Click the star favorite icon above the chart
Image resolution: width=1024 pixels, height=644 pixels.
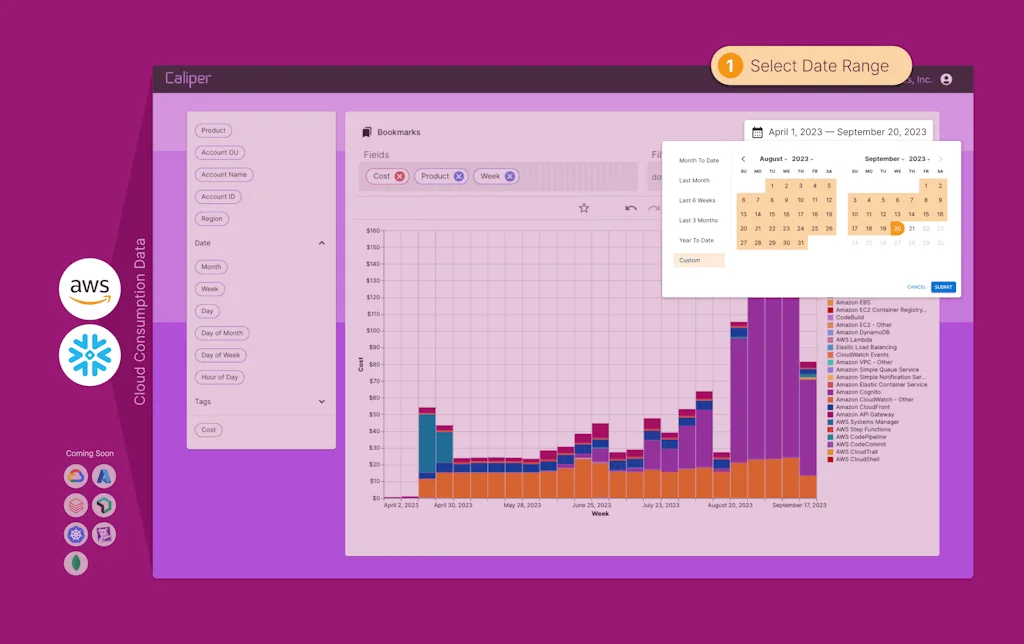[x=584, y=208]
